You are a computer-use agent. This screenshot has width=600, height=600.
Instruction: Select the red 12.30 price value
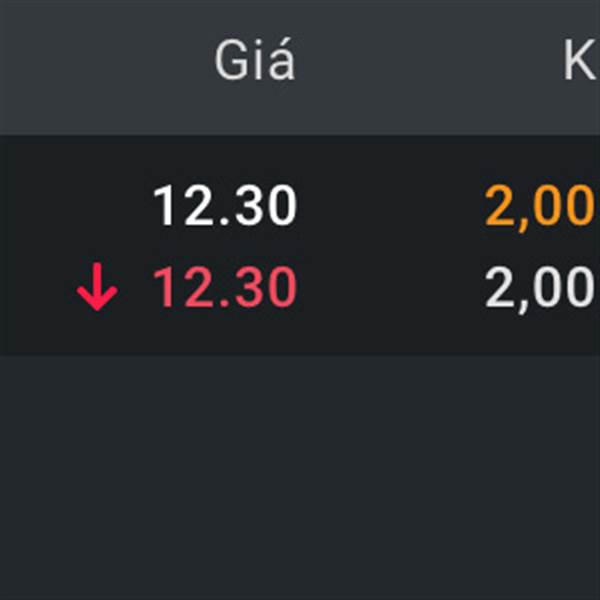pos(225,287)
